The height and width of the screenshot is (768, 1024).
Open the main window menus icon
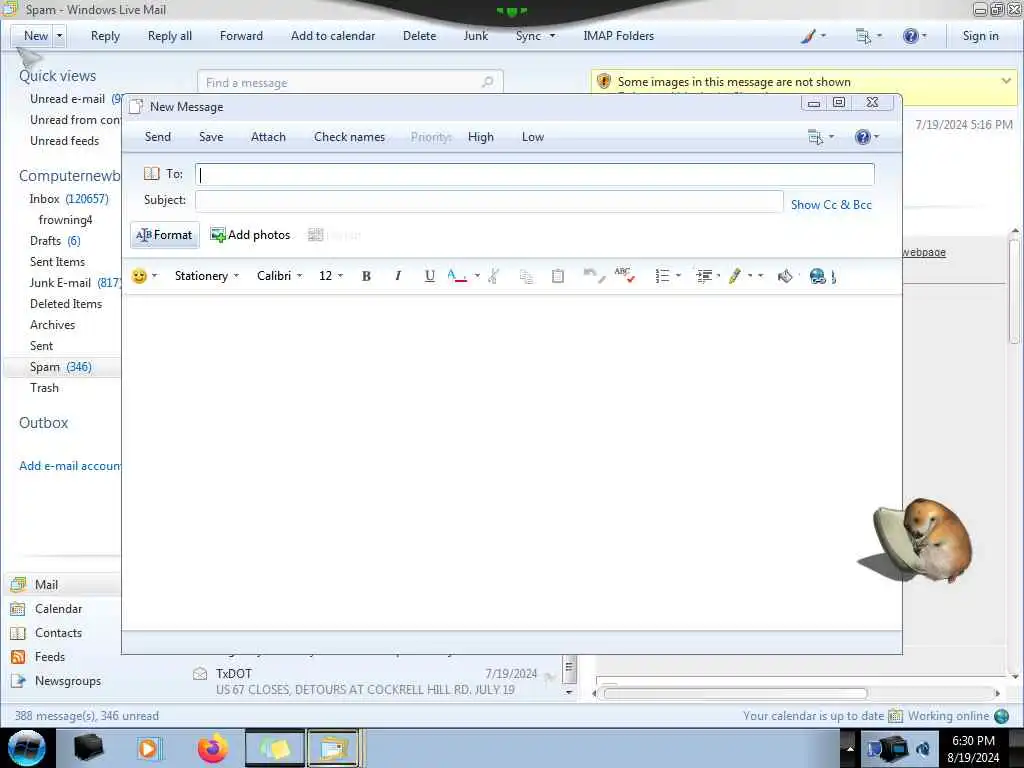863,36
